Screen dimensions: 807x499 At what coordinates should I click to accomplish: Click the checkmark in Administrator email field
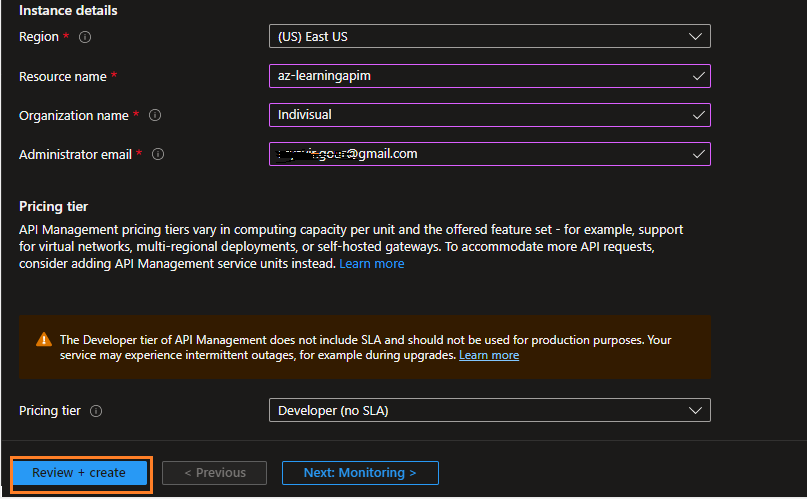click(698, 154)
